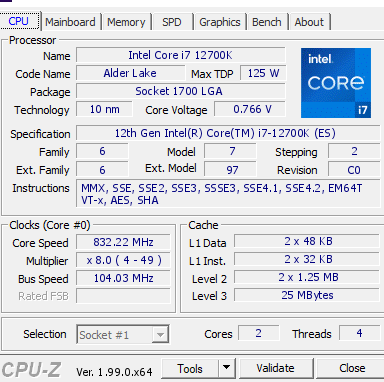Screen dimensions: 384x382
Task: Click the L1 Data 2 x 48 KB value
Action: pos(307,241)
